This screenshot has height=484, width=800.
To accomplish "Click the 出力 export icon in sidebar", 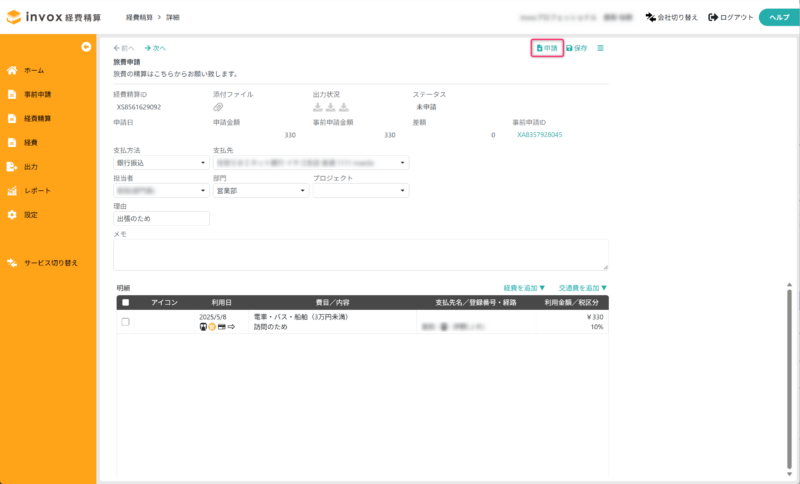I will click(12, 167).
